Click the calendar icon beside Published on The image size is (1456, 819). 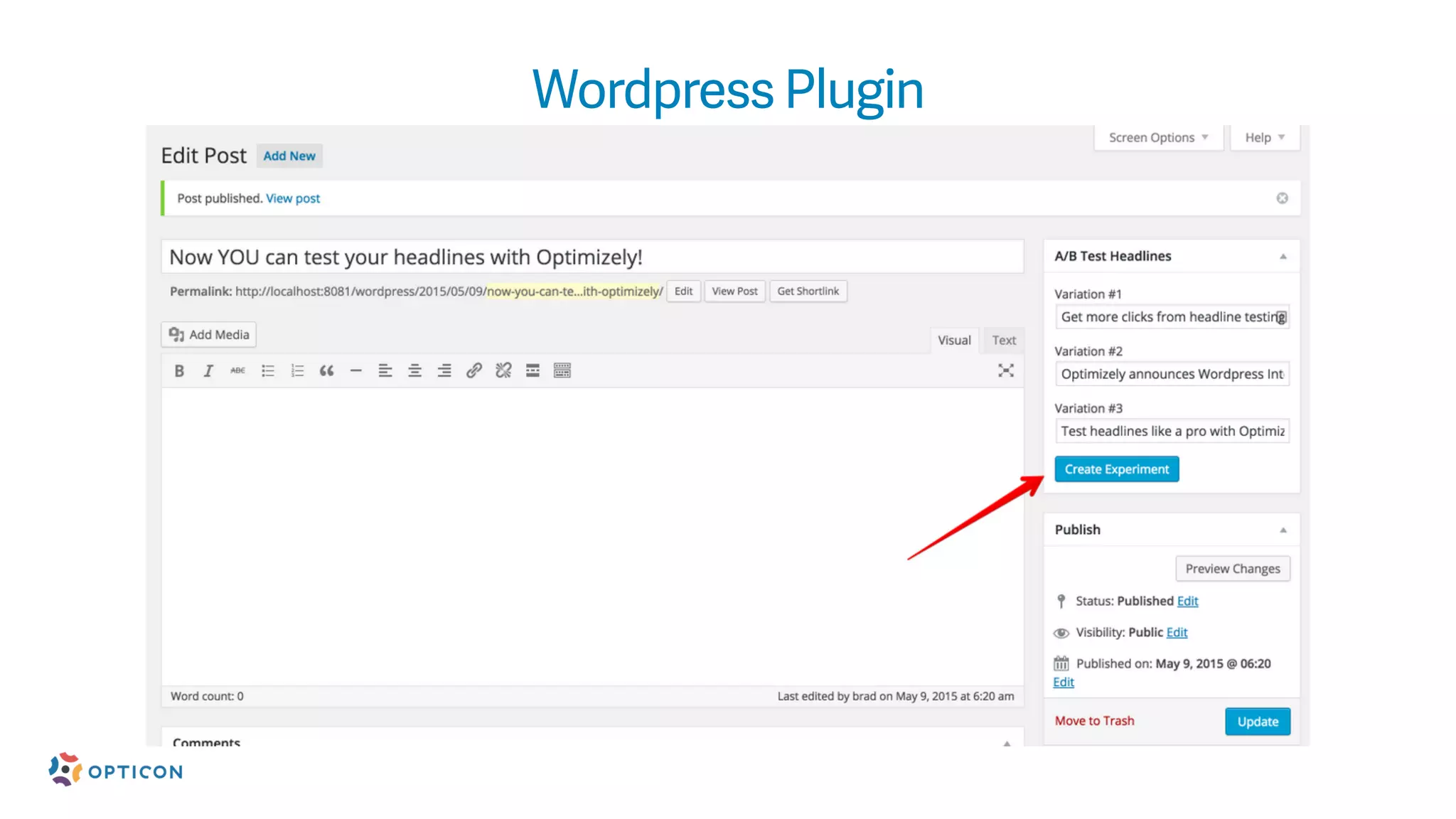pyautogui.click(x=1061, y=663)
